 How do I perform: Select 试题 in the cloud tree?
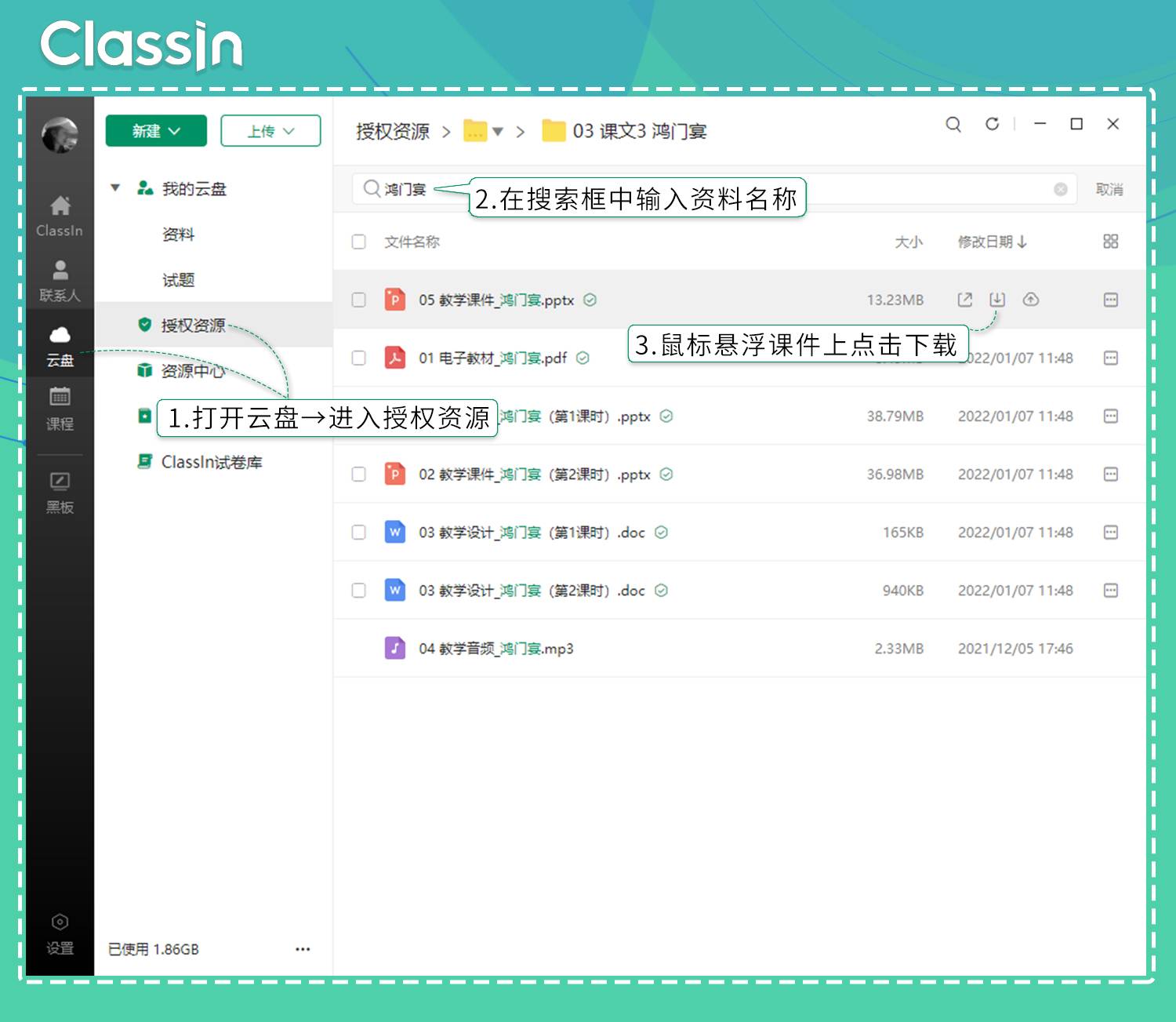[178, 280]
